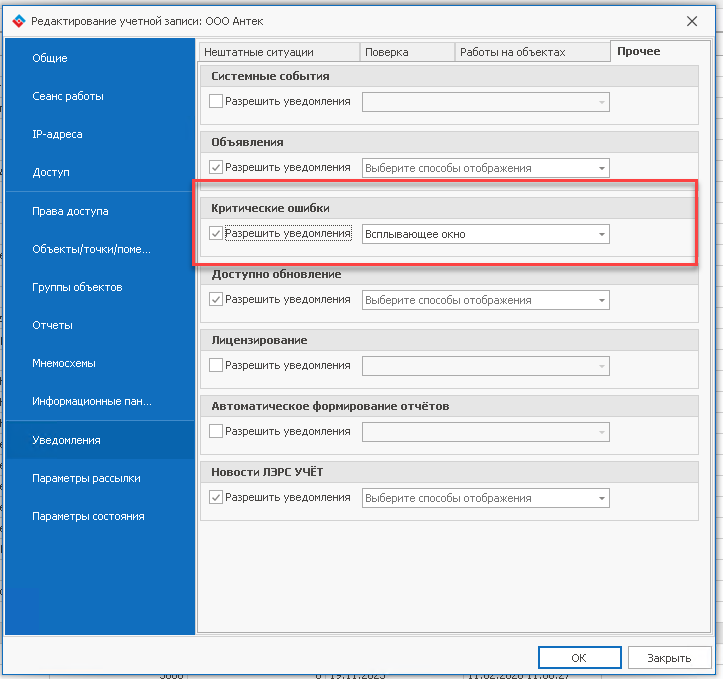Select Работы на объектах tab
The height and width of the screenshot is (679, 723).
click(x=512, y=52)
